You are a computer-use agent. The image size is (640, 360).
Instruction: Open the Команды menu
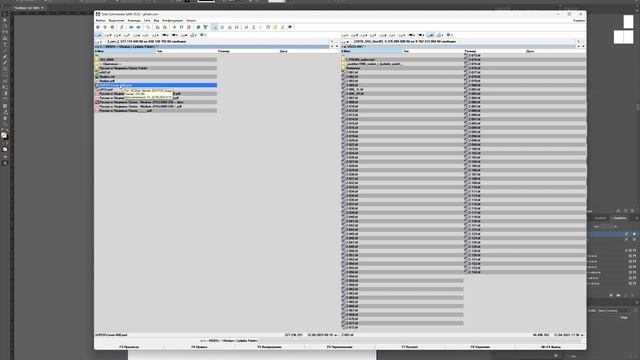coord(134,20)
